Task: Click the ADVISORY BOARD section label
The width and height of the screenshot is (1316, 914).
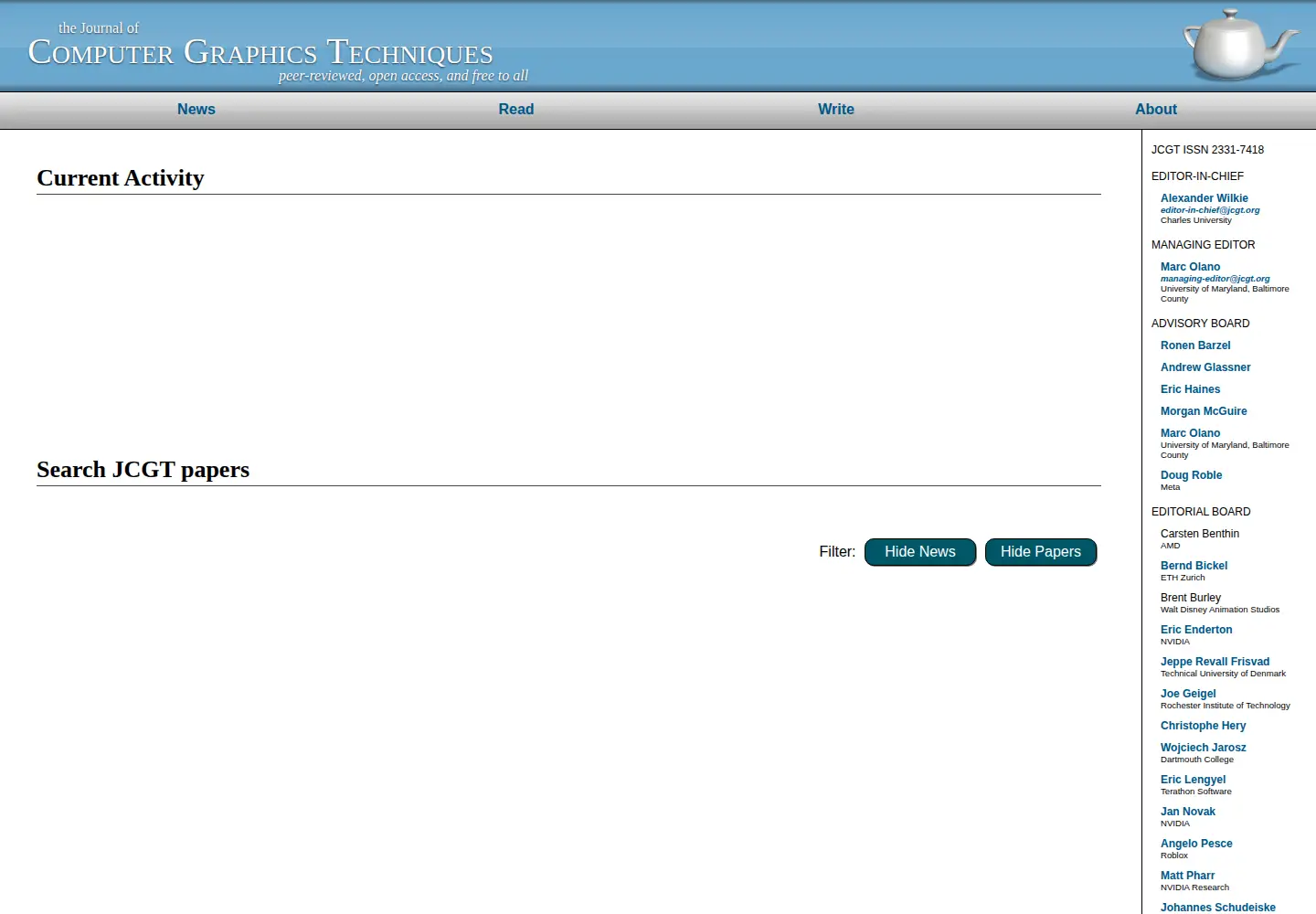Action: [1200, 324]
